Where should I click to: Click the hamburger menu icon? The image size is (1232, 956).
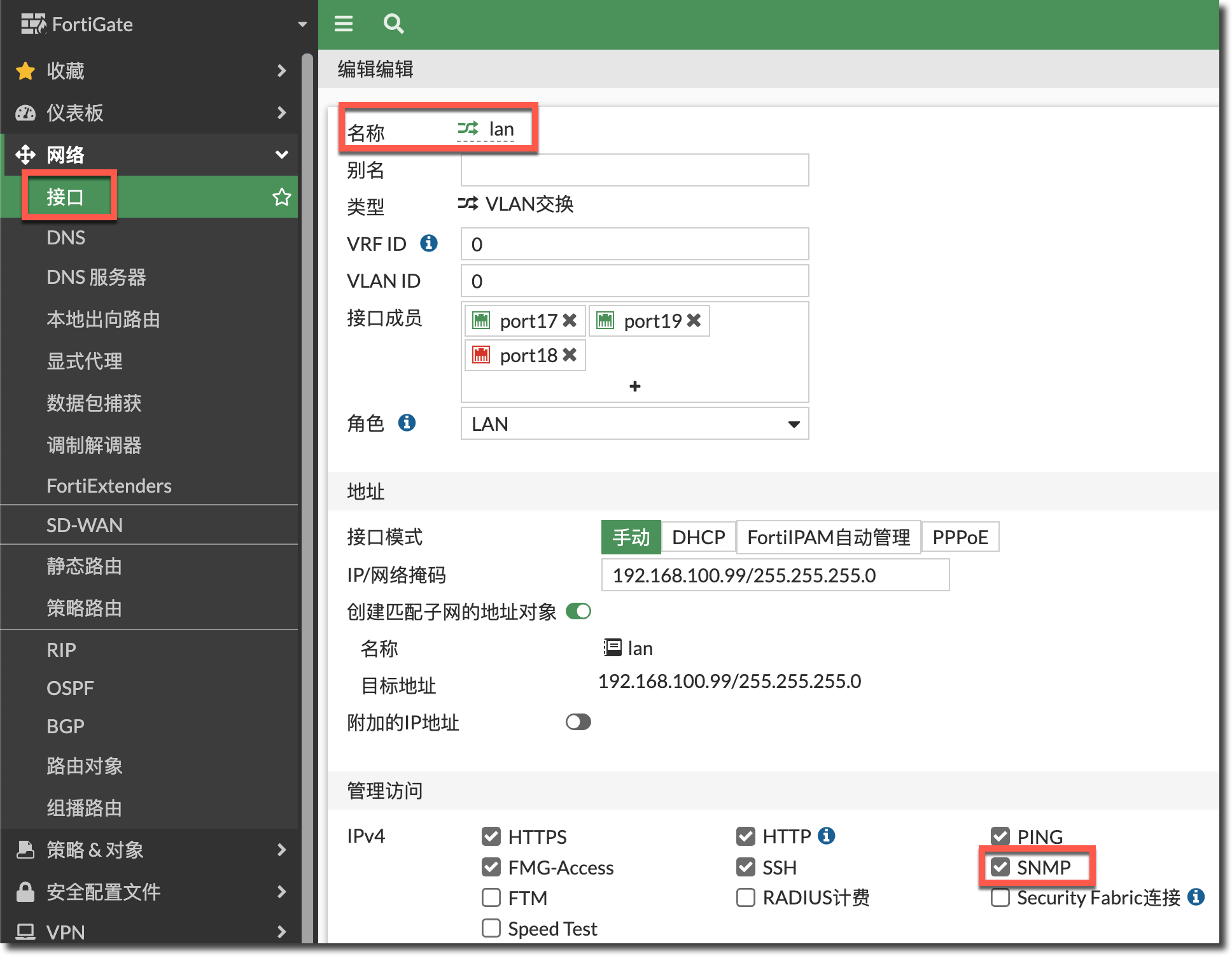click(344, 24)
